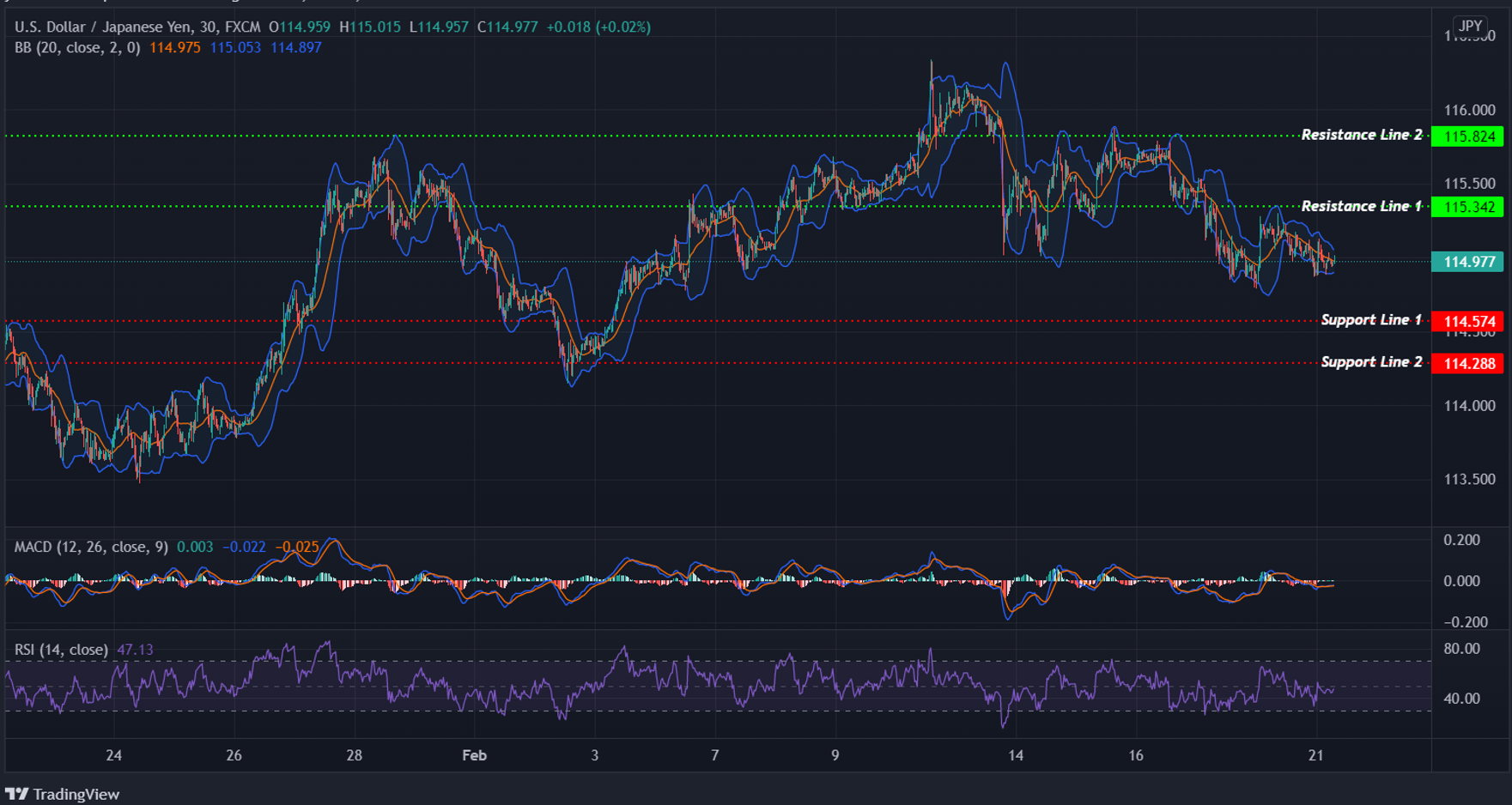Click the open price O114.959
This screenshot has height=805, width=1512.
pyautogui.click(x=300, y=27)
